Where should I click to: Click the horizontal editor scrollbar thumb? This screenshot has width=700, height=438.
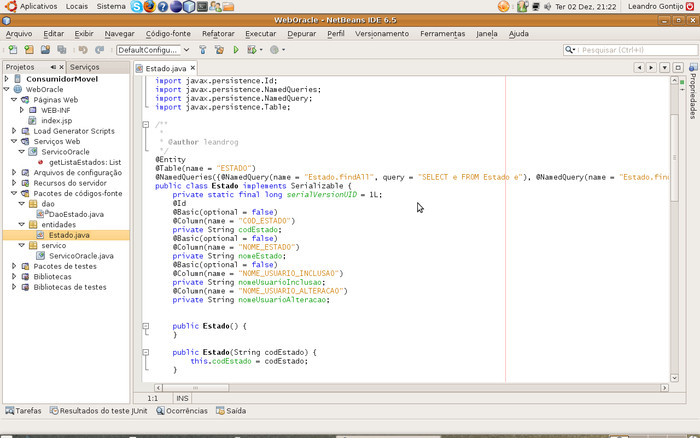(x=195, y=388)
